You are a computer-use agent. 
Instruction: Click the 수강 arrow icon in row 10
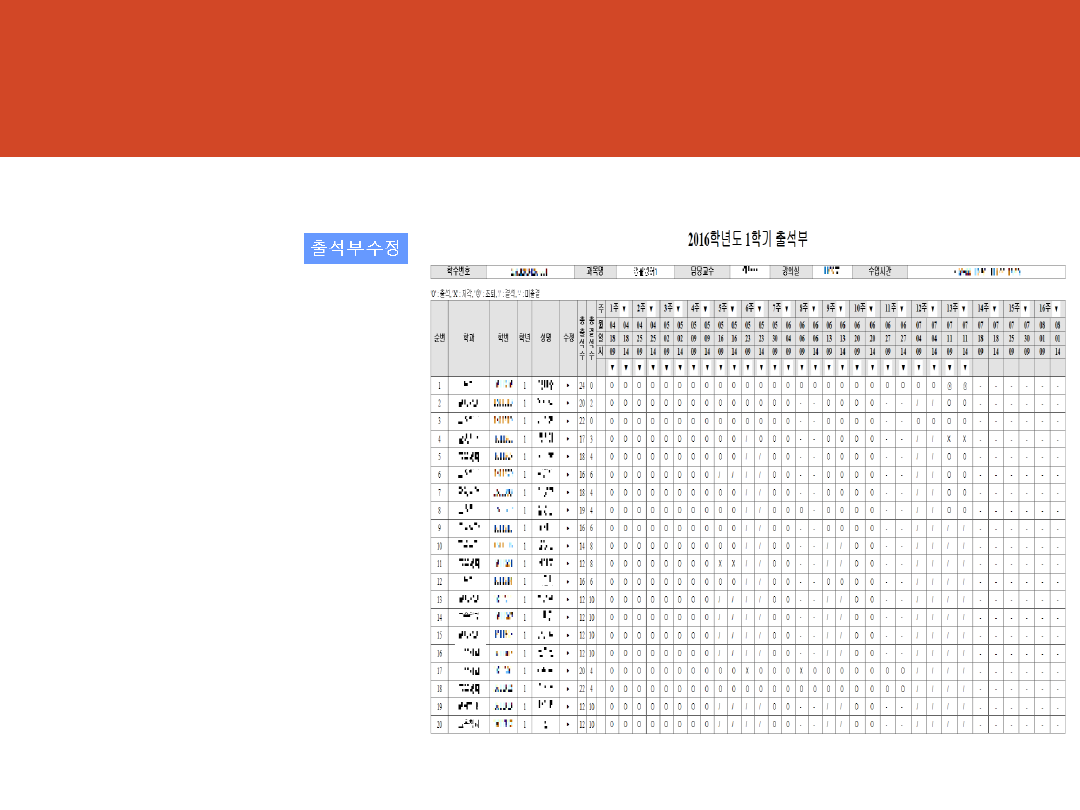(x=567, y=546)
